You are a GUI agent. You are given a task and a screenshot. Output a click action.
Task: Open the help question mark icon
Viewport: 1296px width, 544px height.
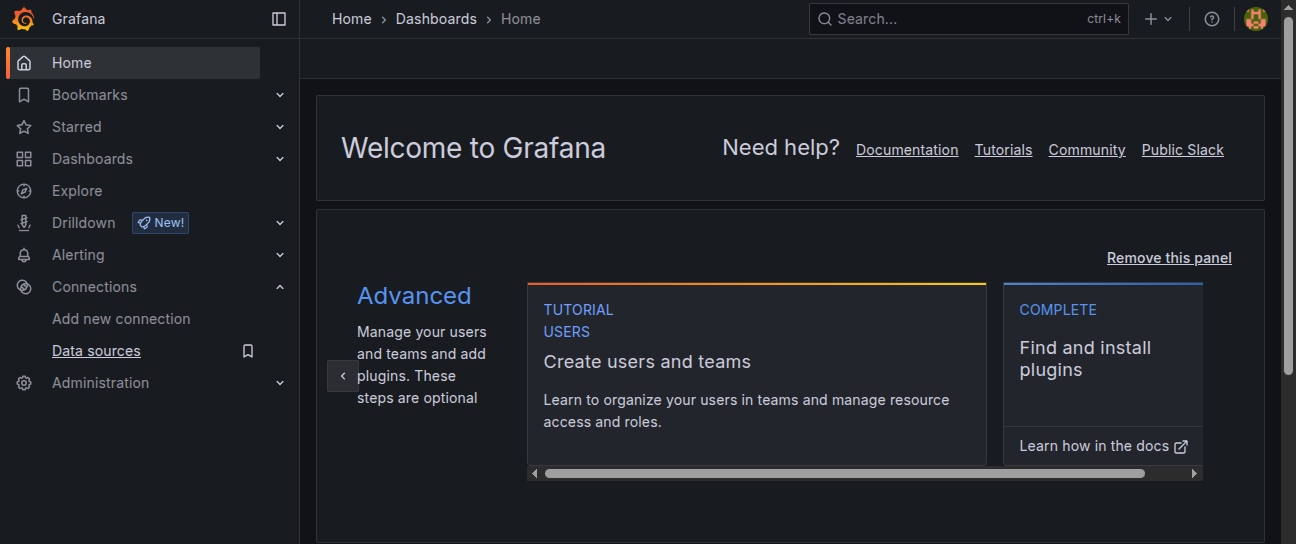point(1212,19)
